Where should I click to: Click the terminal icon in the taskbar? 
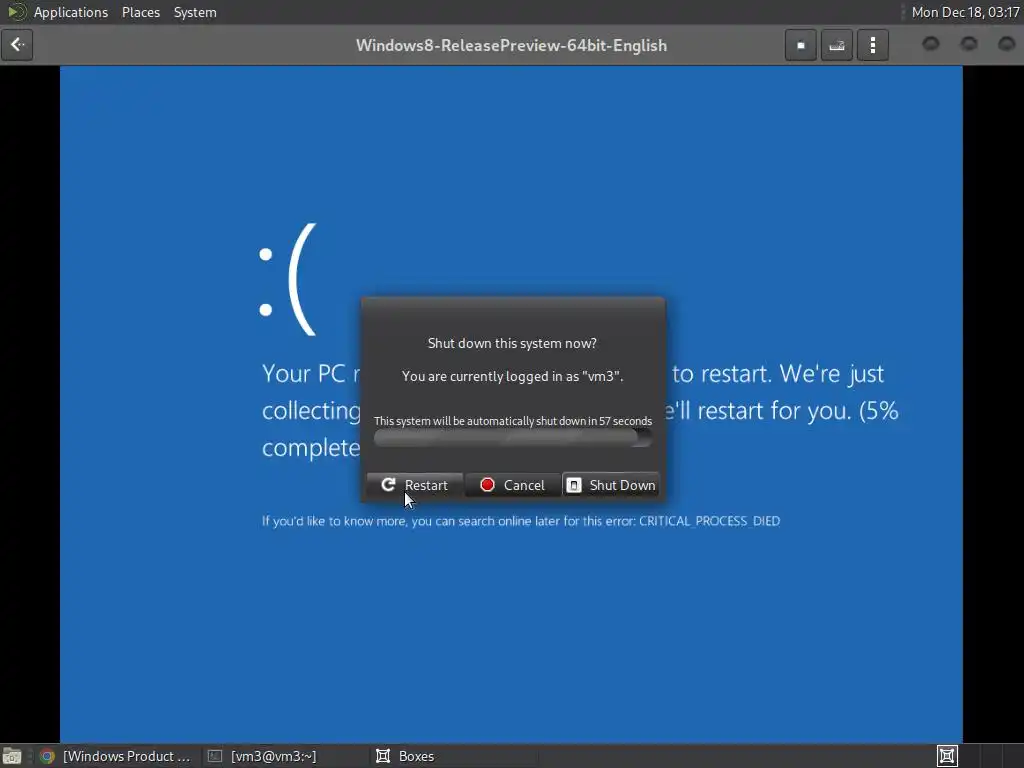tap(215, 756)
